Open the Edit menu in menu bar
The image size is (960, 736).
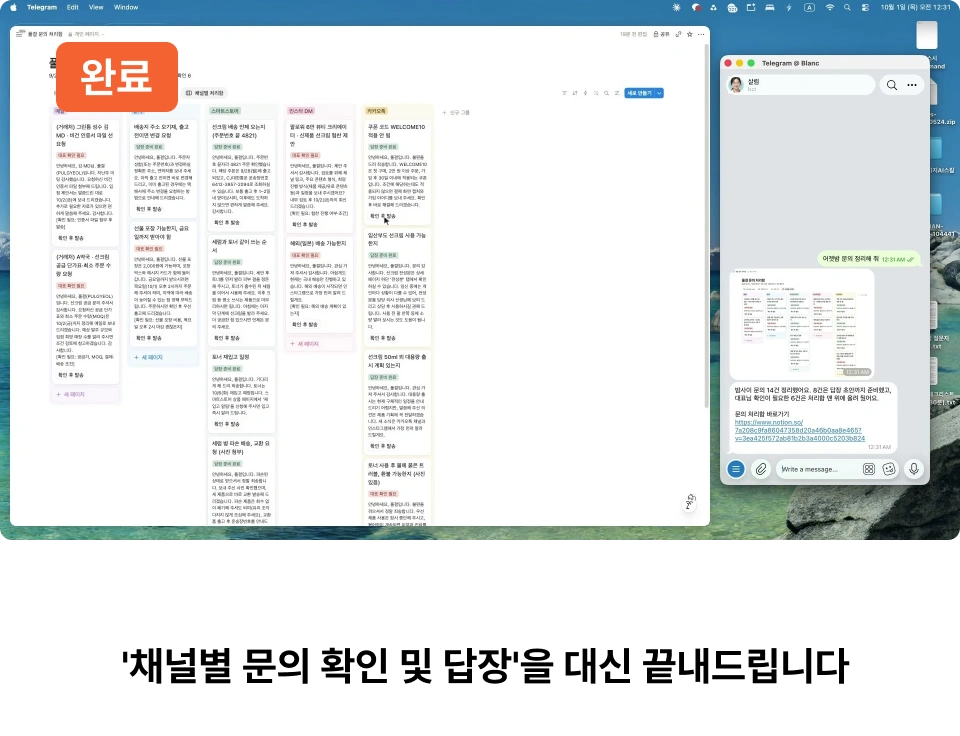73,7
